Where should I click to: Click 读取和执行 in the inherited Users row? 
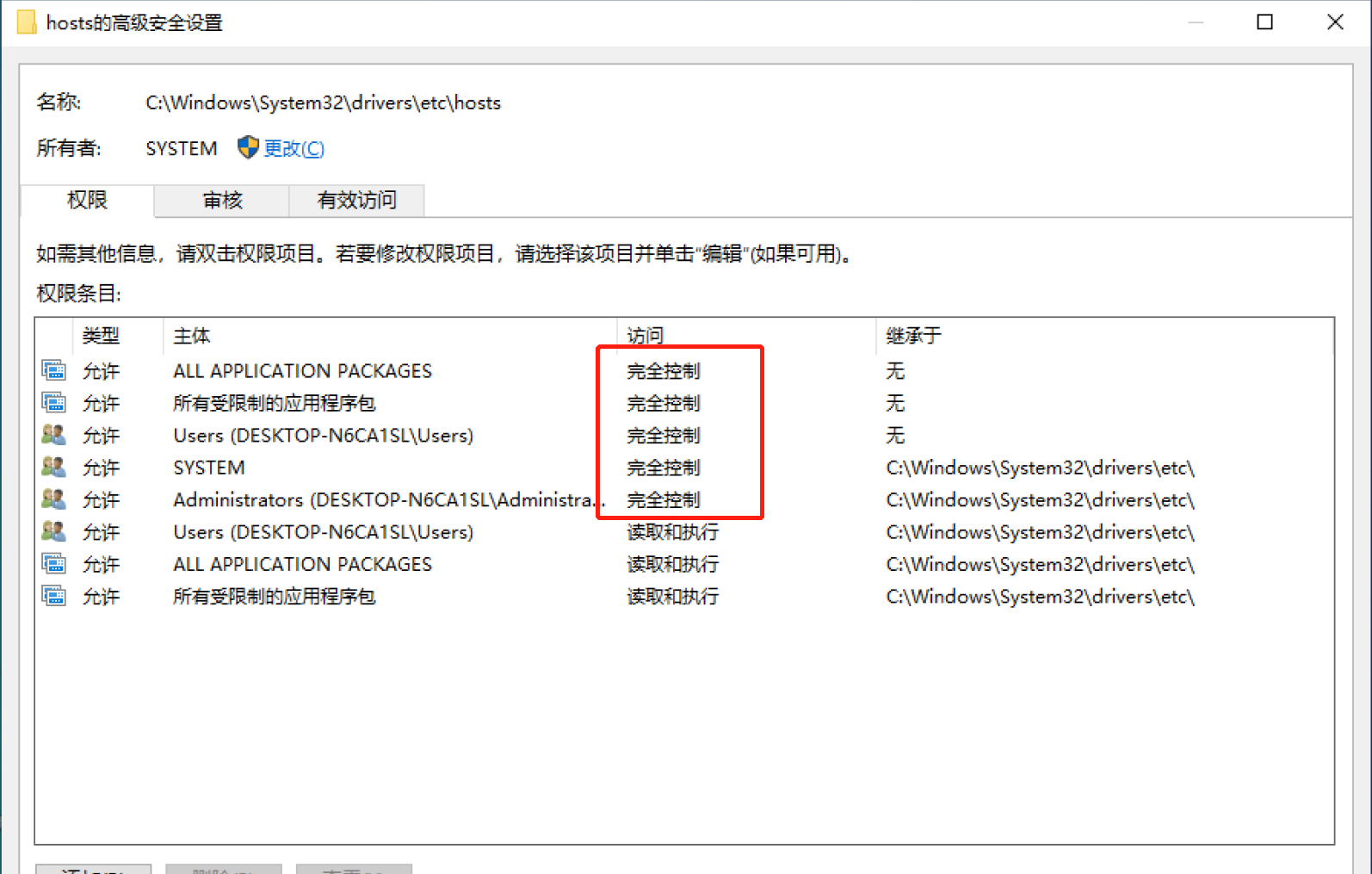coord(673,532)
